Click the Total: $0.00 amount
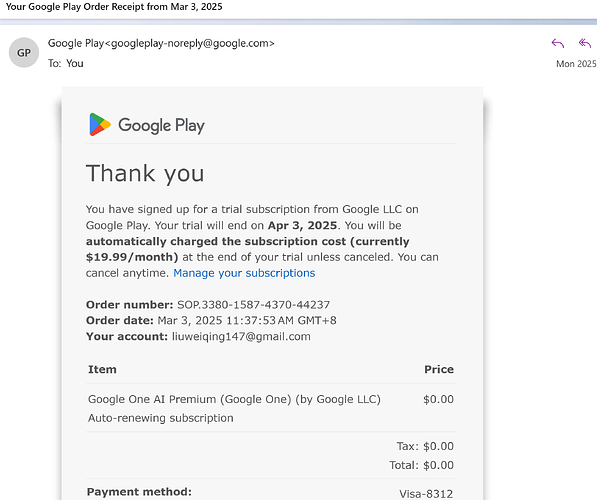The height and width of the screenshot is (500, 597). 421,465
